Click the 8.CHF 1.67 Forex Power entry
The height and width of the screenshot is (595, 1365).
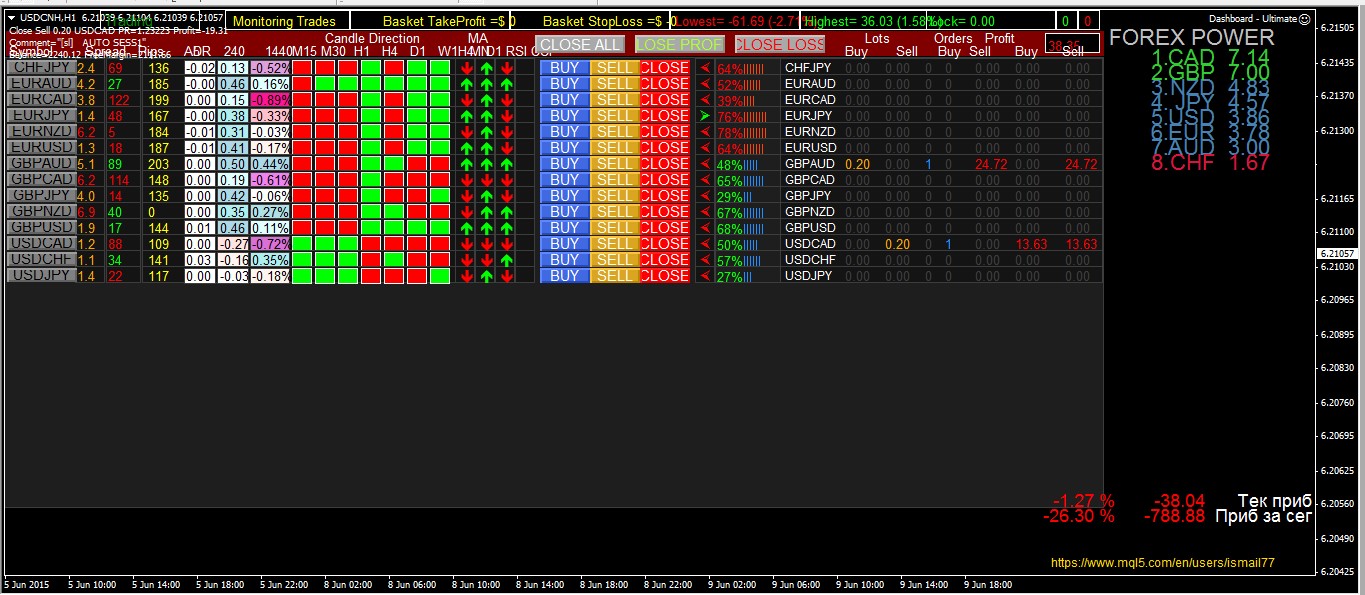click(x=1210, y=163)
